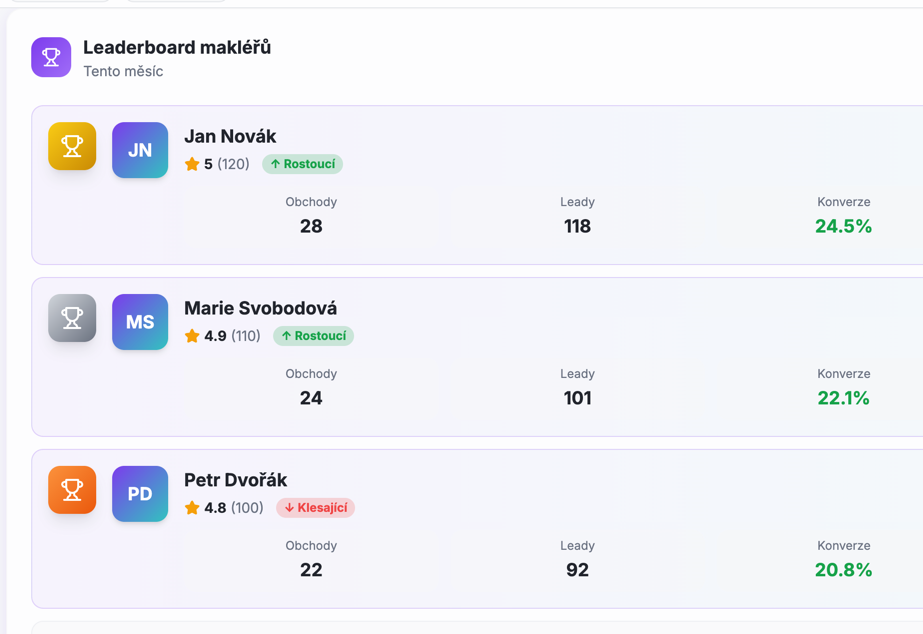Click Marie Svobodová's rating star icon
This screenshot has width=923, height=634.
[x=192, y=336]
